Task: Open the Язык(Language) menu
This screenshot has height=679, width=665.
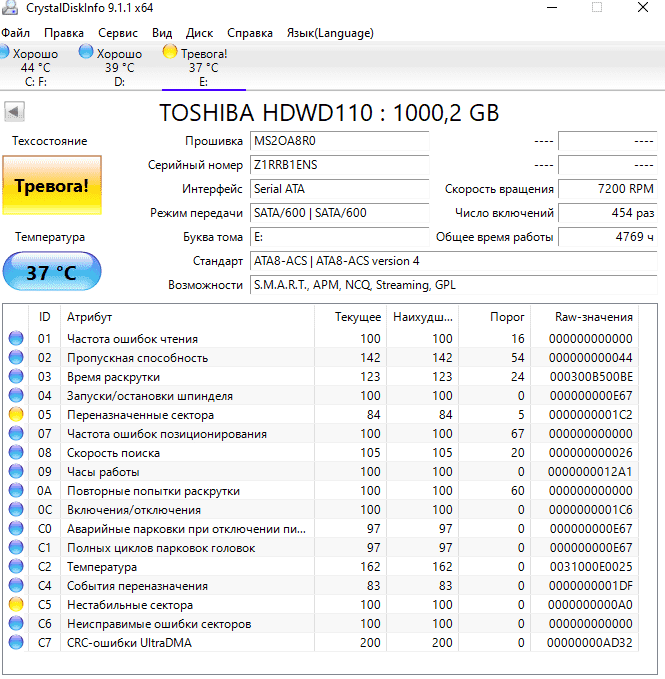Action: coord(330,33)
